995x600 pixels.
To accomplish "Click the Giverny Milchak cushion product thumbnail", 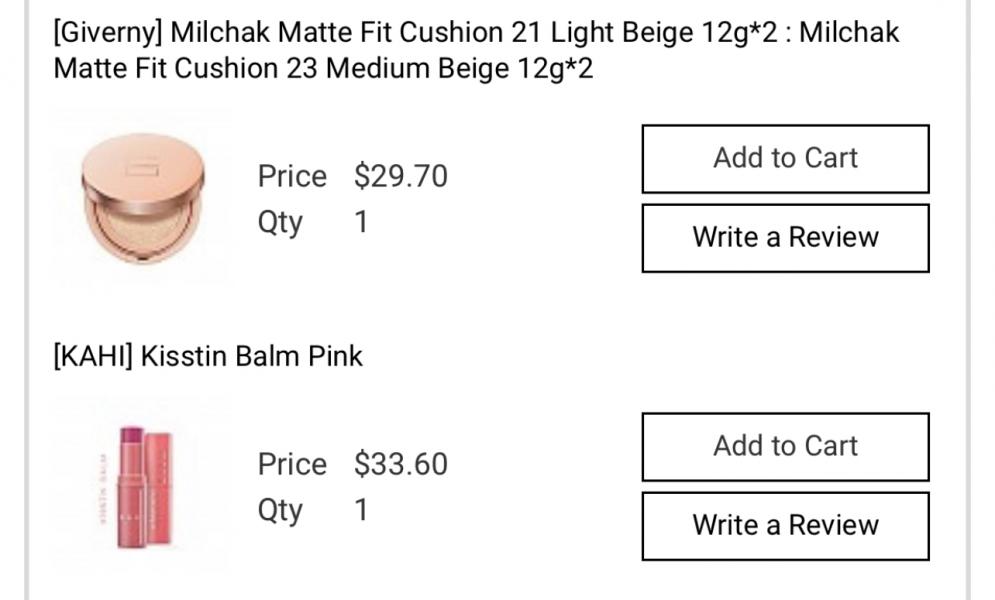I will pos(143,197).
